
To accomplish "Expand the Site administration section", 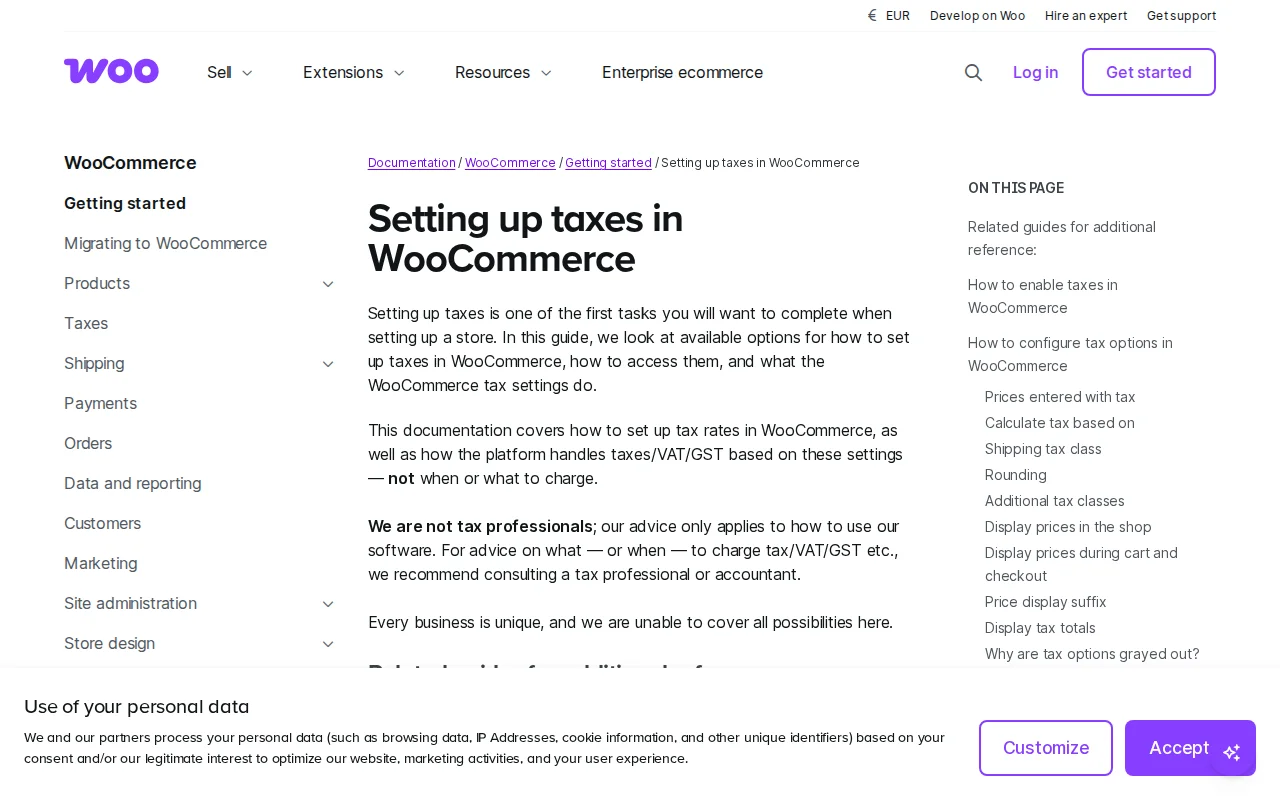I will pos(328,604).
